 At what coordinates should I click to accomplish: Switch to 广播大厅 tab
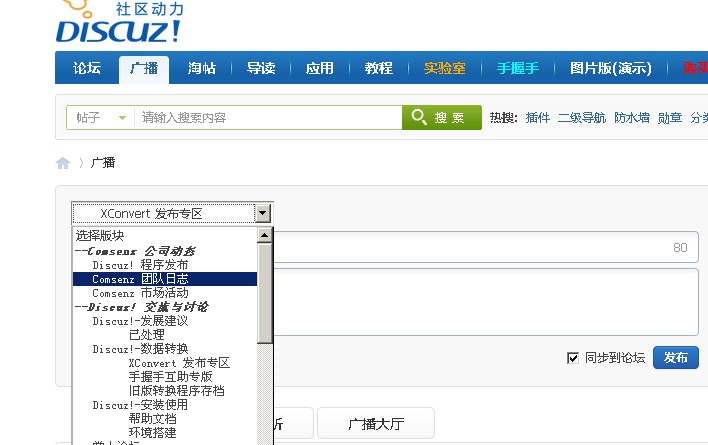tap(376, 423)
